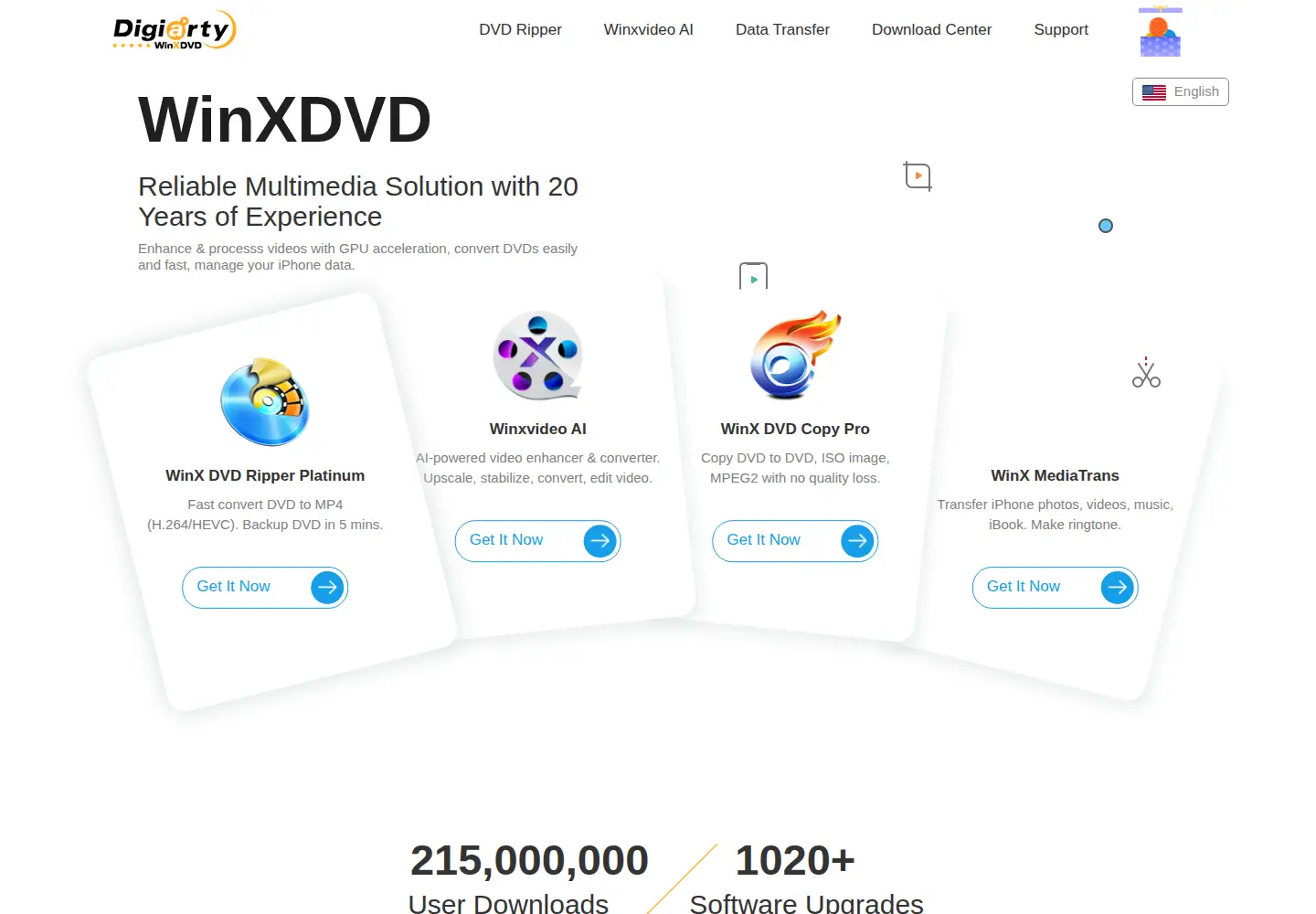Screen dimensions: 1316x914
Task: Click 'User Downloads' label
Action: (x=508, y=904)
